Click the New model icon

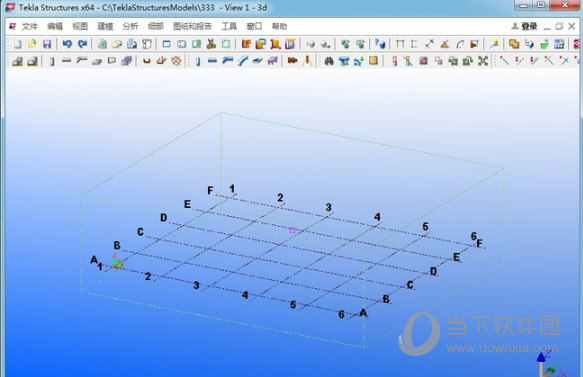point(17,44)
